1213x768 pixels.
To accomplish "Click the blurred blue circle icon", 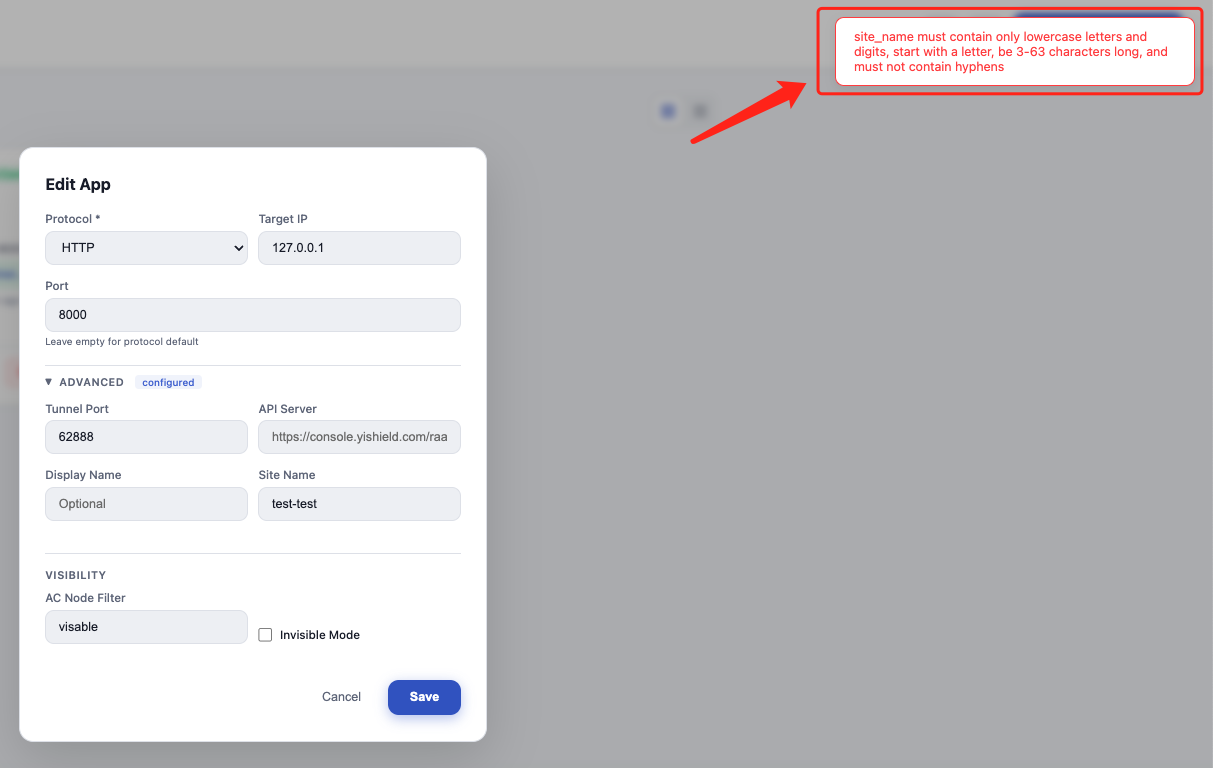I will (668, 111).
